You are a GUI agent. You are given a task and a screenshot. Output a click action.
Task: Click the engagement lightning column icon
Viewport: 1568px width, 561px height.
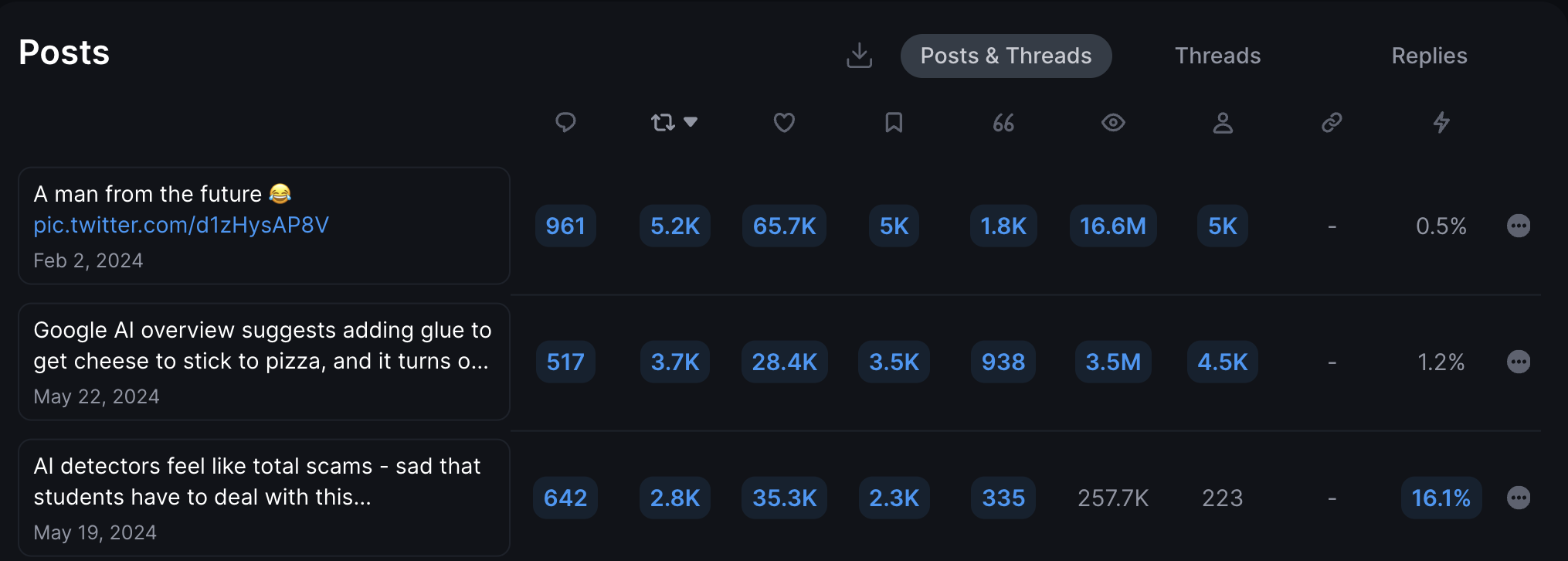[x=1441, y=122]
